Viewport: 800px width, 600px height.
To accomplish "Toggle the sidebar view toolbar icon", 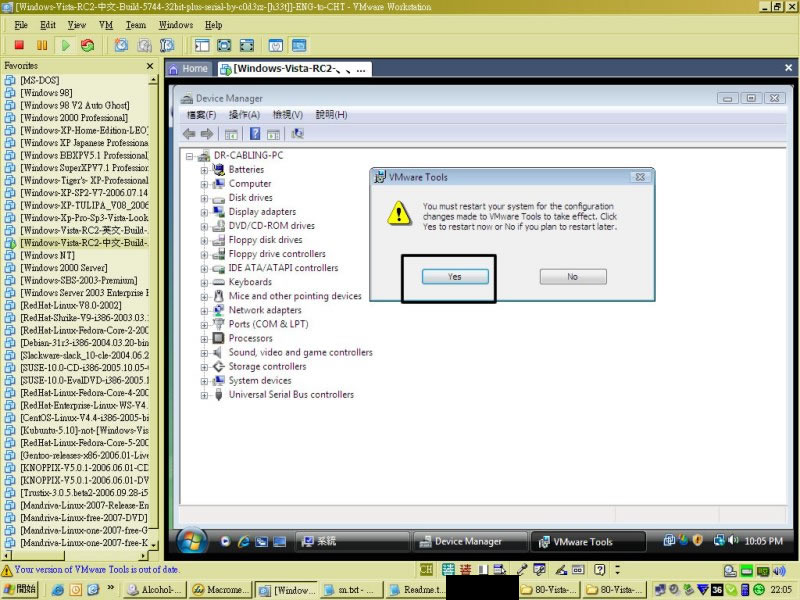I will tap(202, 45).
